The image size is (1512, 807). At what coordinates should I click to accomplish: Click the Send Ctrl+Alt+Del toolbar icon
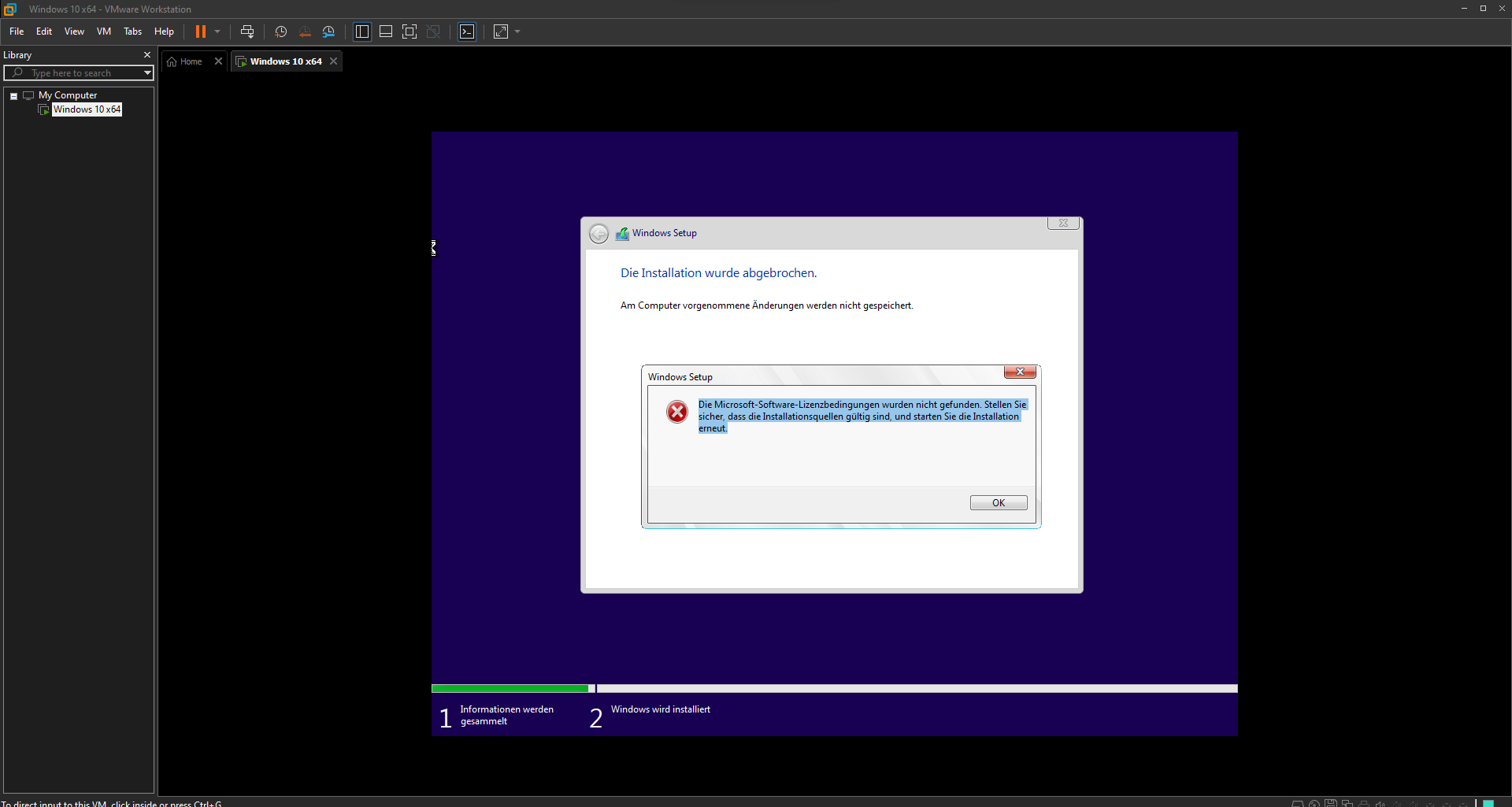(247, 31)
